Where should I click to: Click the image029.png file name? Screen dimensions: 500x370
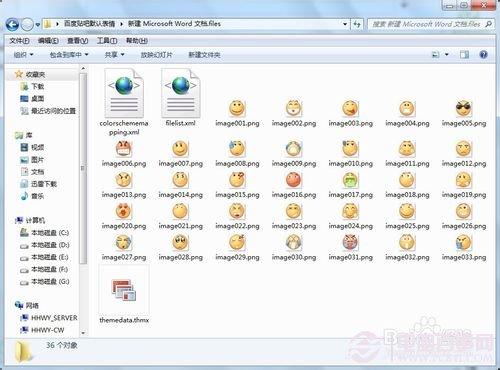(x=237, y=257)
